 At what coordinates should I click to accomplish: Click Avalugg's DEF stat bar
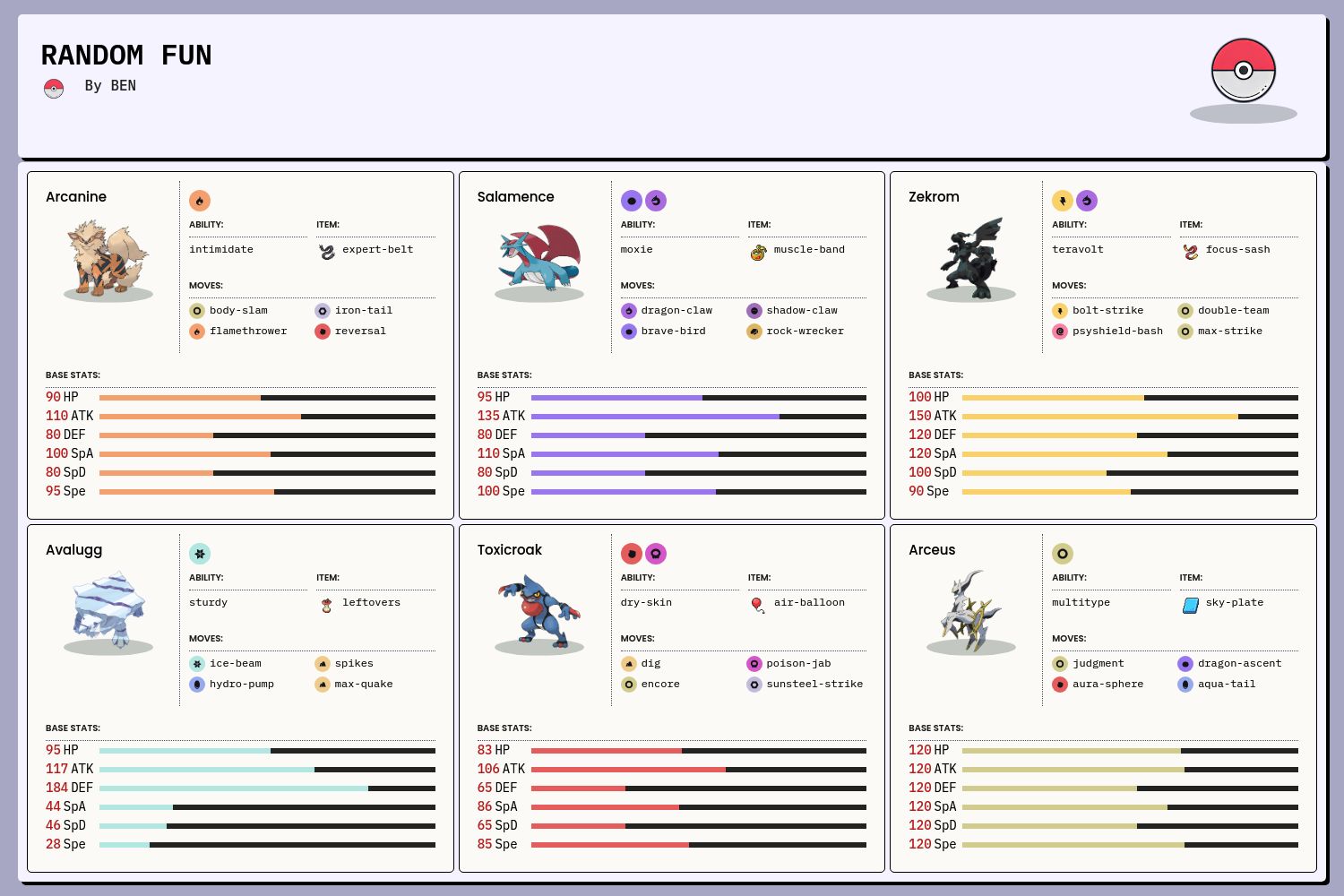click(x=267, y=788)
